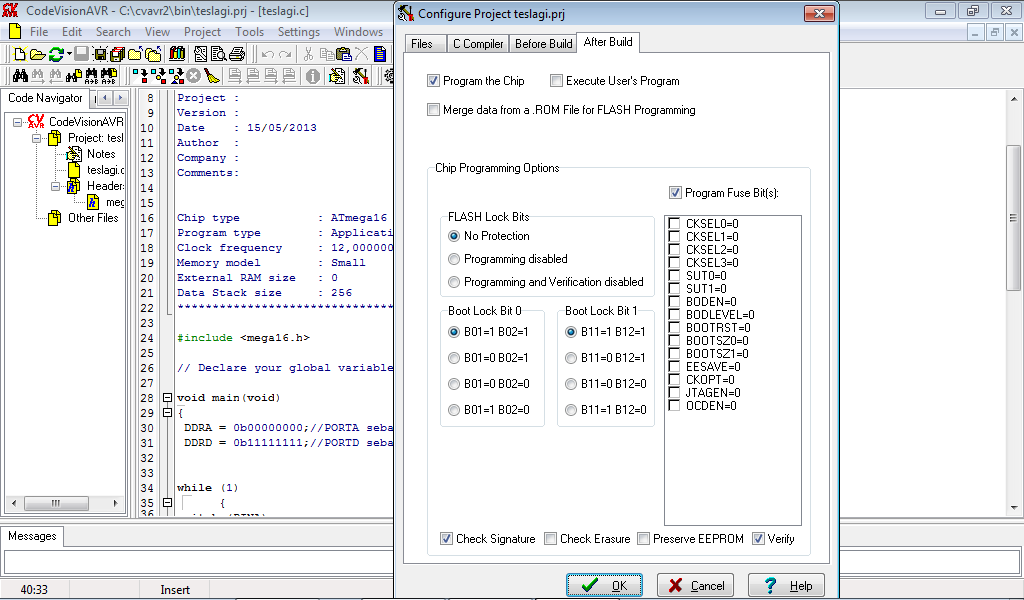Collapse the void main code fold marker
This screenshot has height=600, width=1024.
tap(167, 398)
